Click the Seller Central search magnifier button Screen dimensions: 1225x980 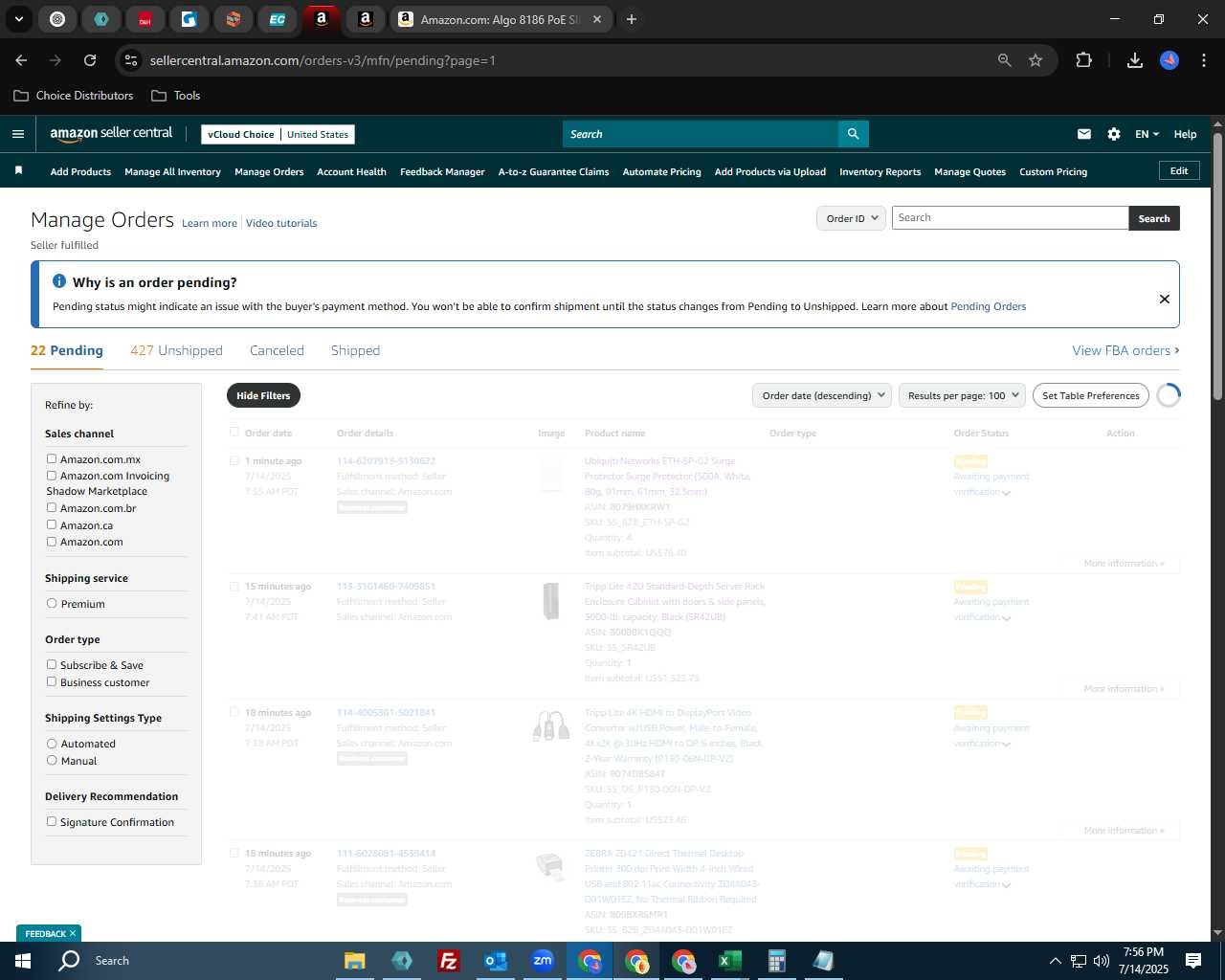click(853, 134)
